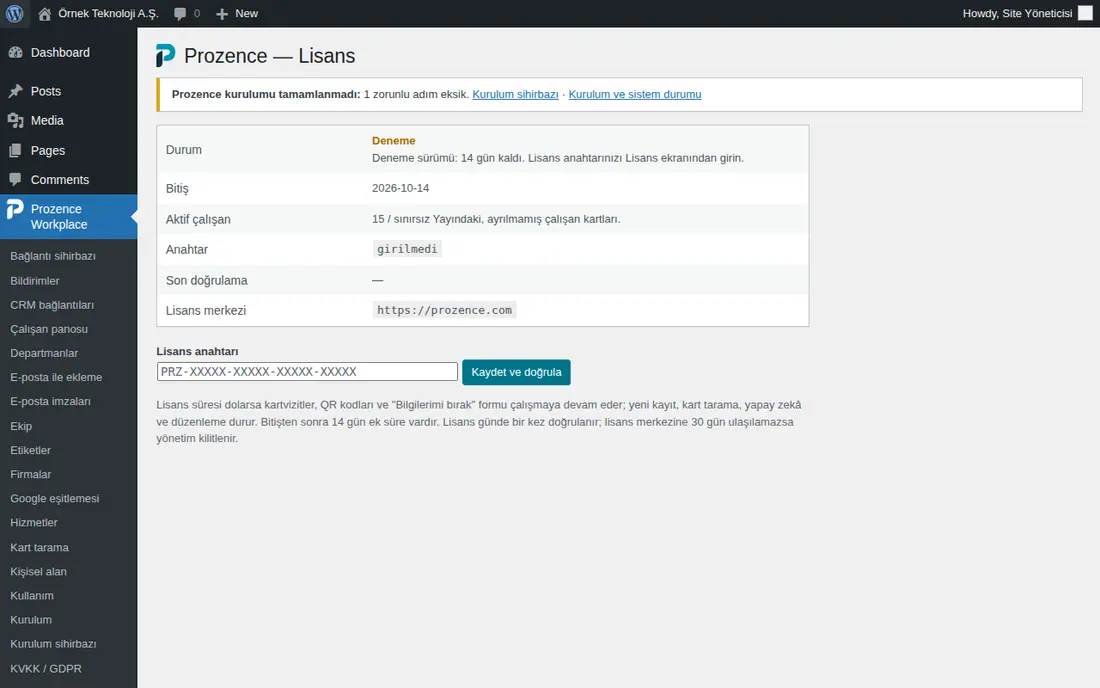Click the plus icon beside New

pyautogui.click(x=222, y=14)
